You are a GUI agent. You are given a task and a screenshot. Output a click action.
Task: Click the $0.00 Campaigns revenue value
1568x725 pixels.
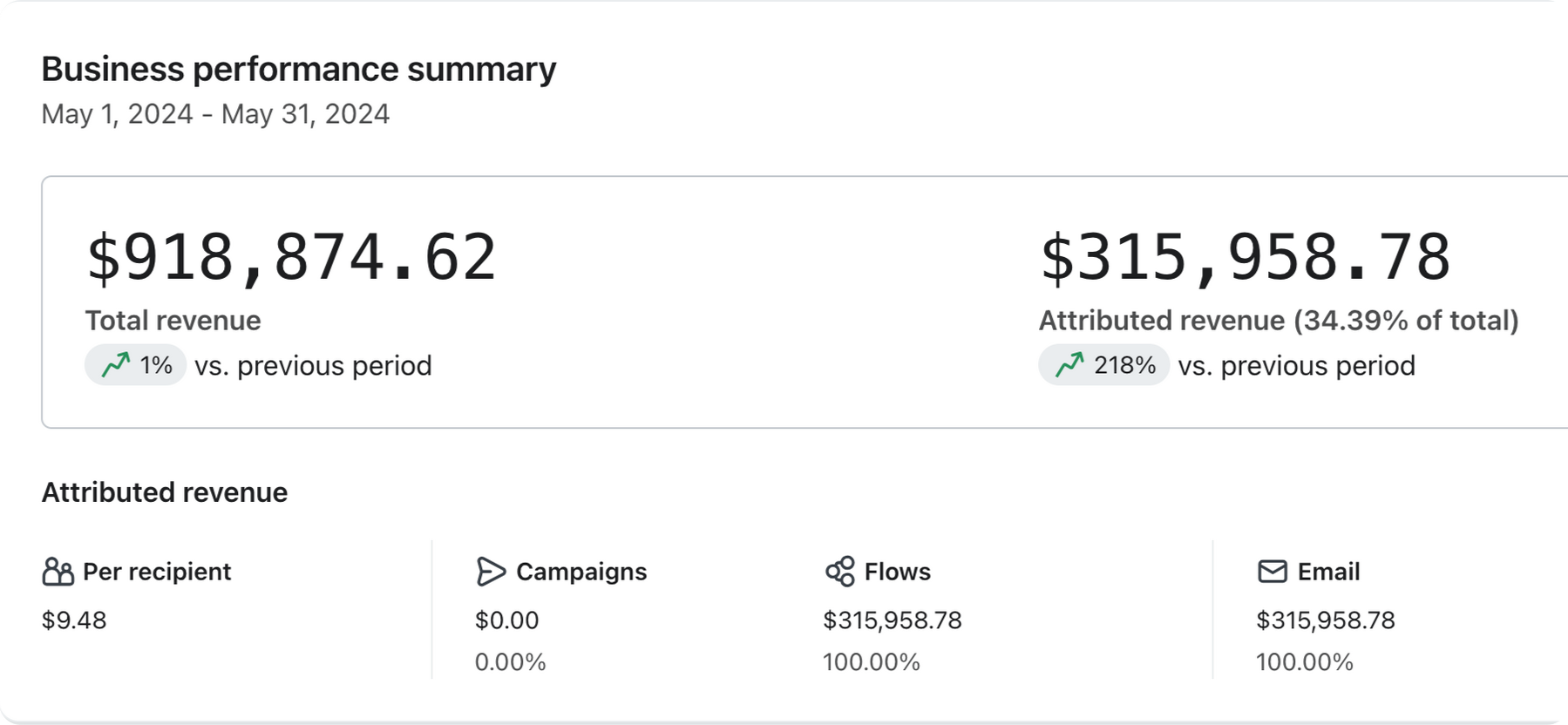click(506, 620)
